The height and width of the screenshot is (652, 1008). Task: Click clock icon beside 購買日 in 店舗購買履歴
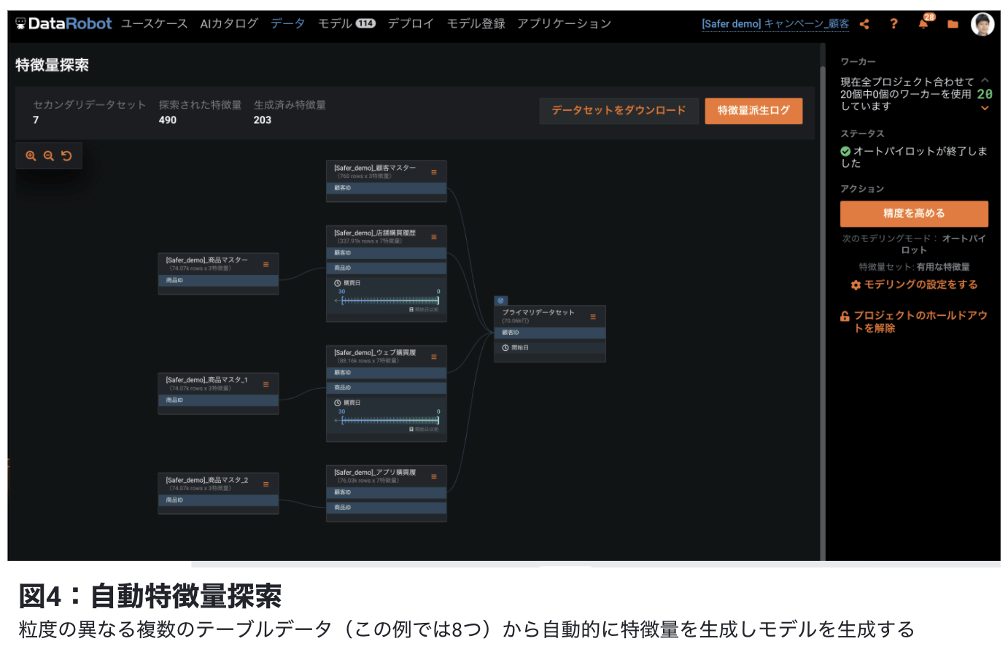pyautogui.click(x=338, y=283)
